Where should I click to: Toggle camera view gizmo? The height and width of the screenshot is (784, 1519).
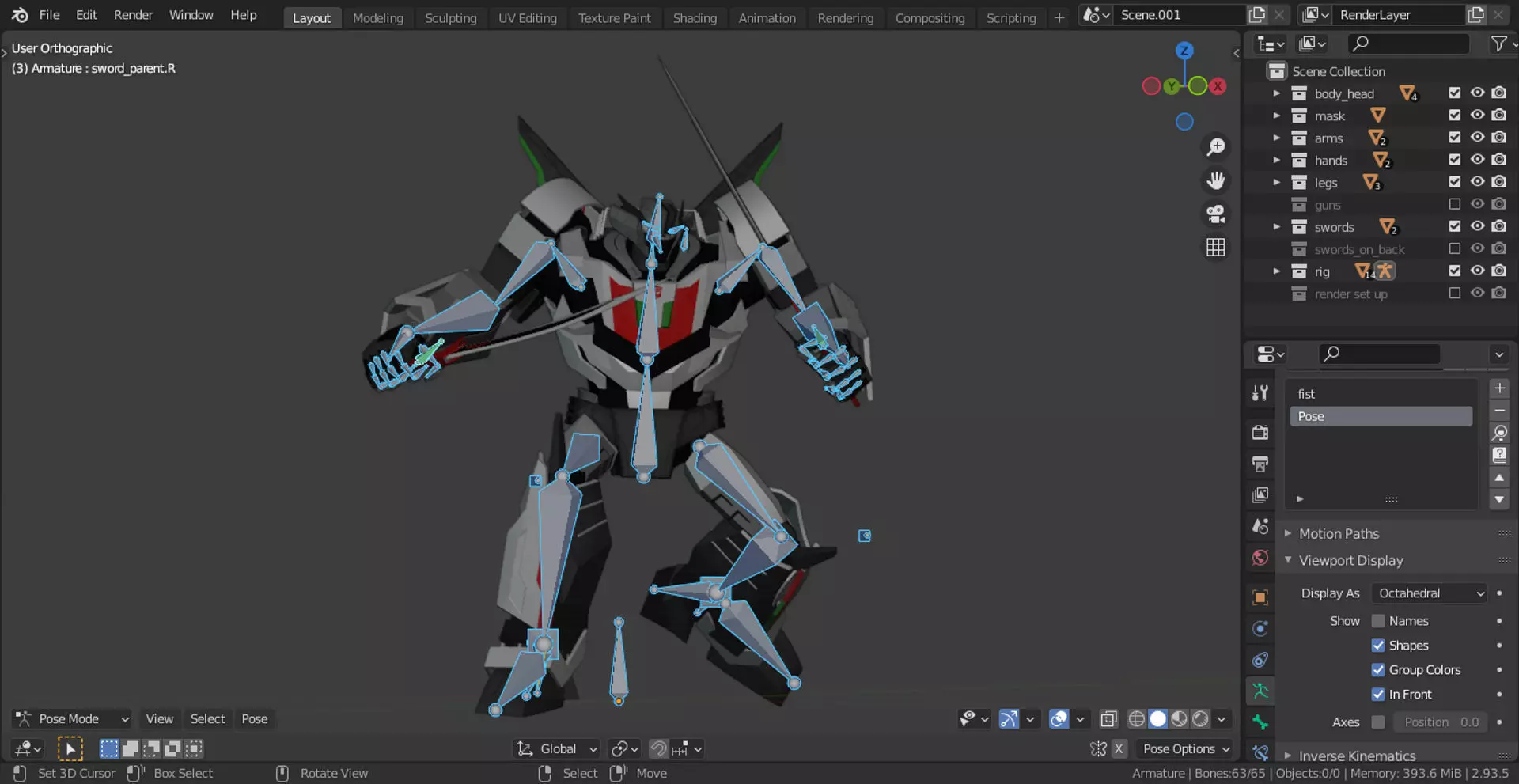(x=1215, y=214)
